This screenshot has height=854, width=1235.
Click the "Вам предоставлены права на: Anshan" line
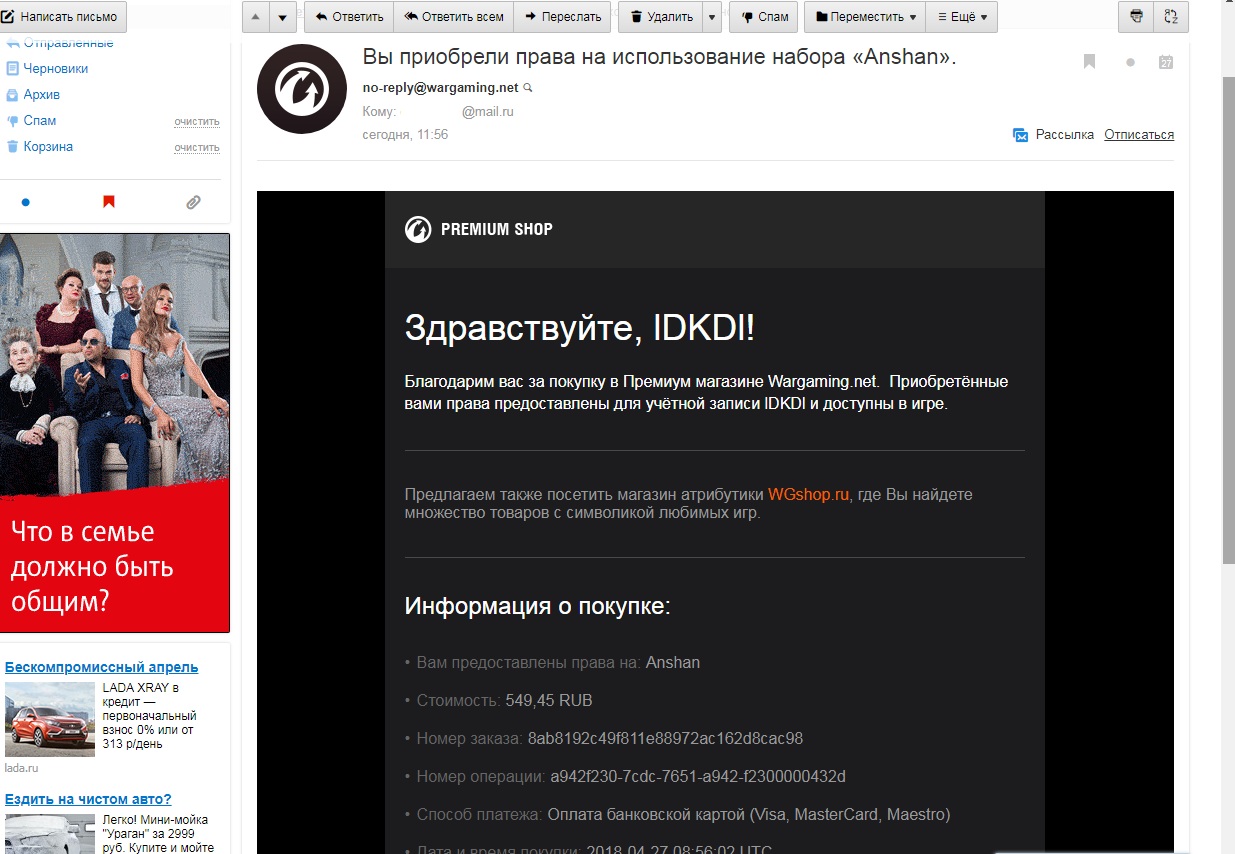point(552,662)
